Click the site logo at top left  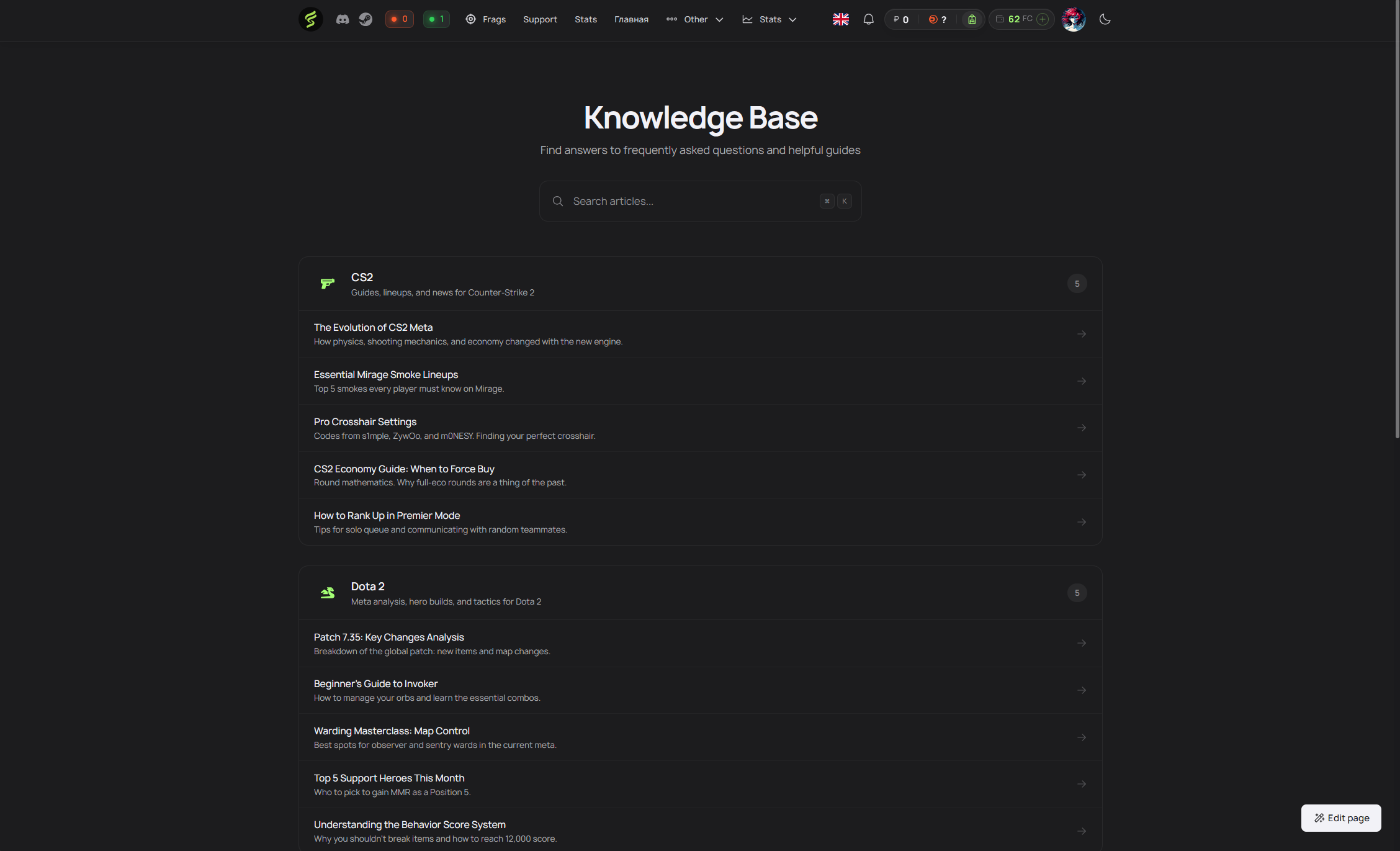pyautogui.click(x=310, y=19)
